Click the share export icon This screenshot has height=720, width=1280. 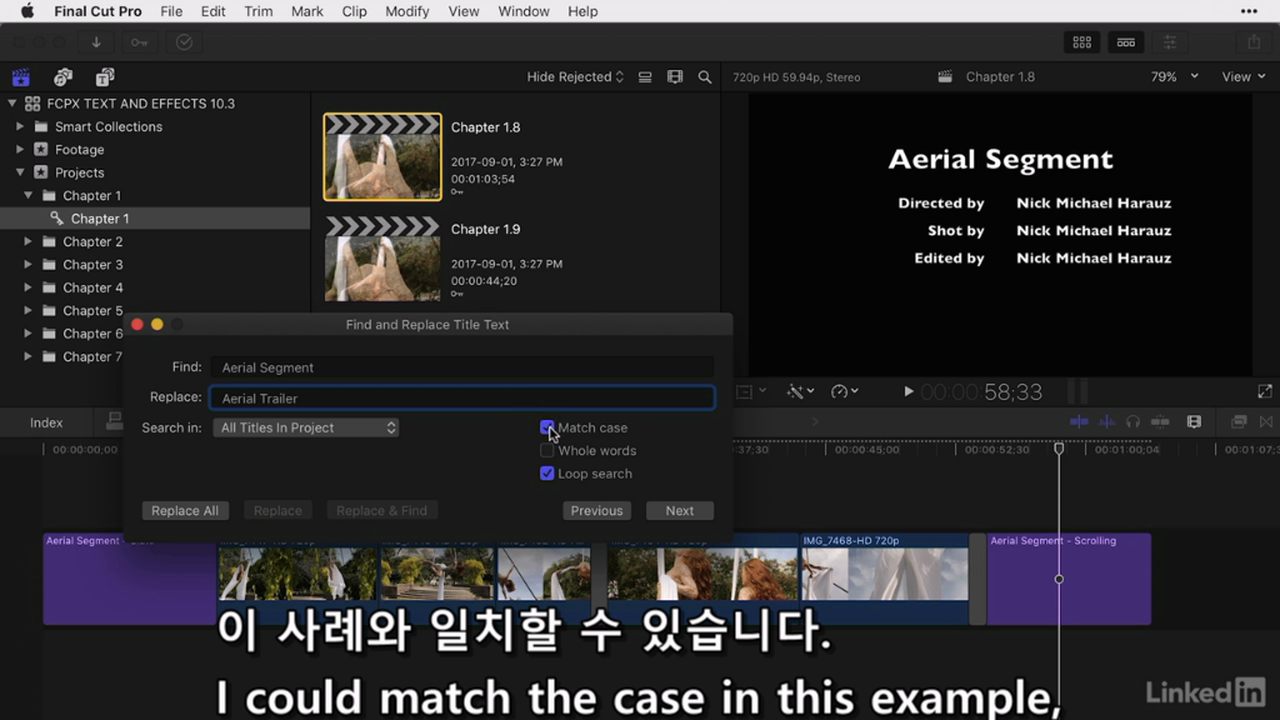click(1253, 42)
